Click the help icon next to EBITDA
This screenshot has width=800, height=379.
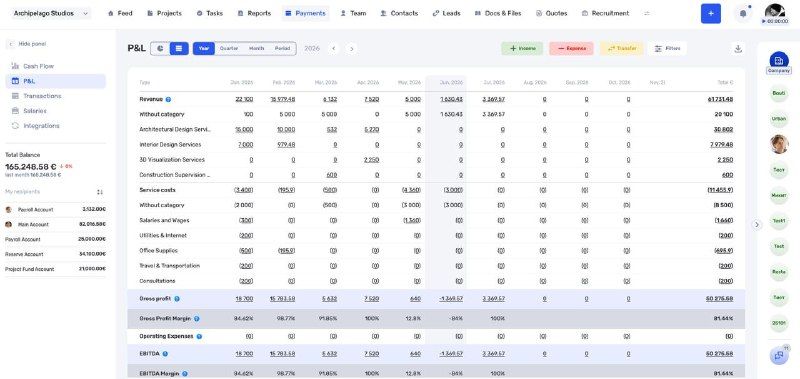[x=165, y=353]
